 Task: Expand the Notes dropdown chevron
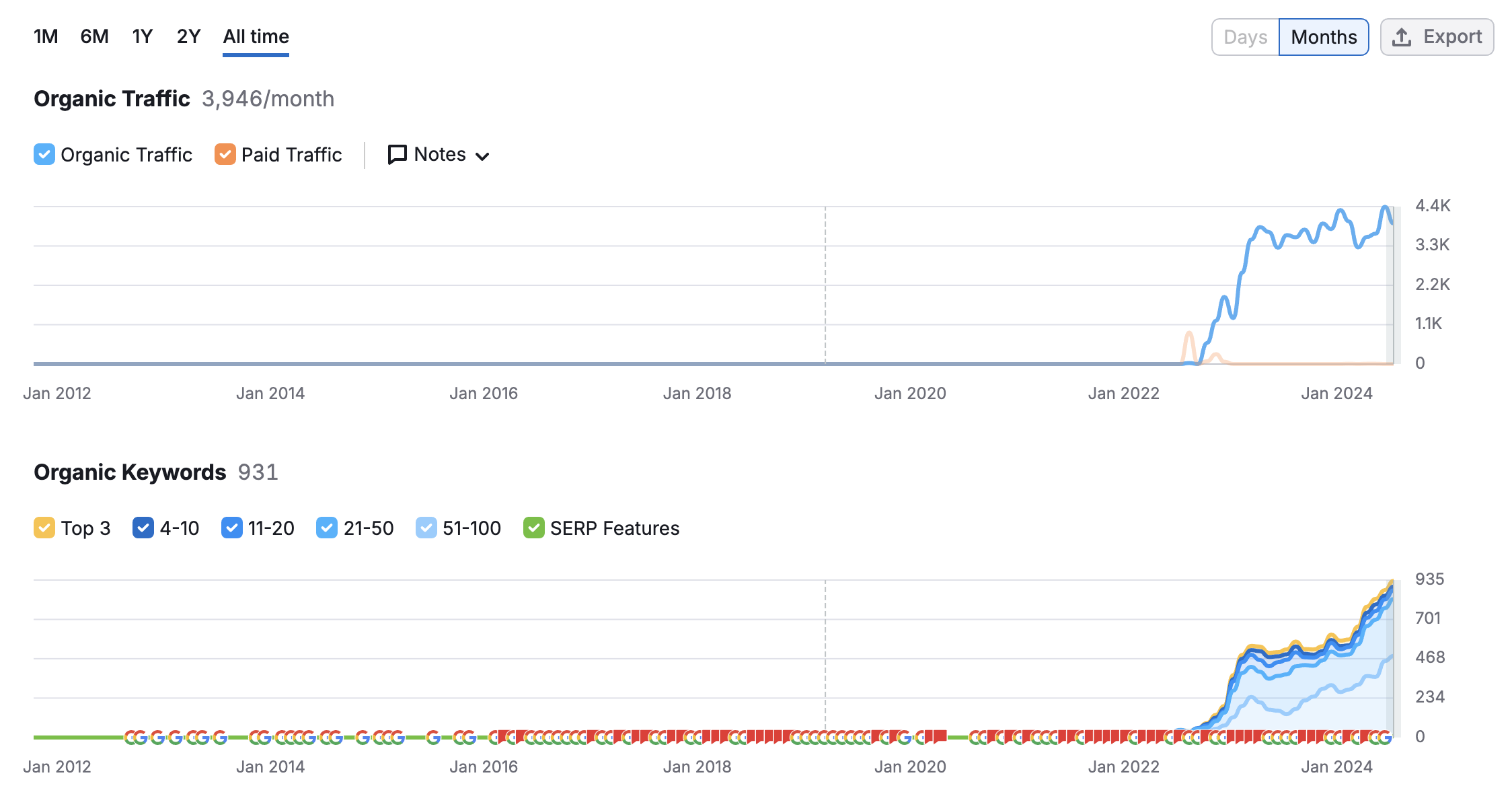pos(482,156)
